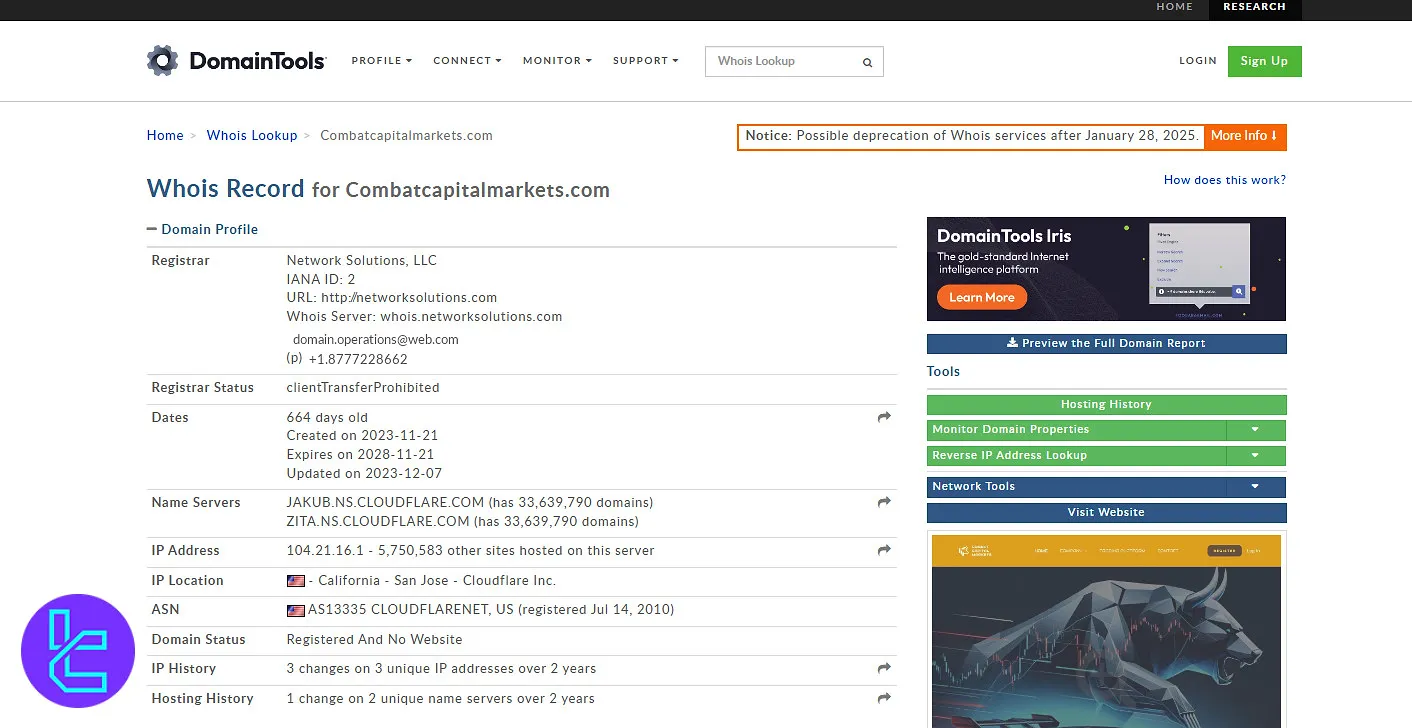The image size is (1412, 728).
Task: Click the US flag in the IP Location row
Action: click(x=296, y=580)
